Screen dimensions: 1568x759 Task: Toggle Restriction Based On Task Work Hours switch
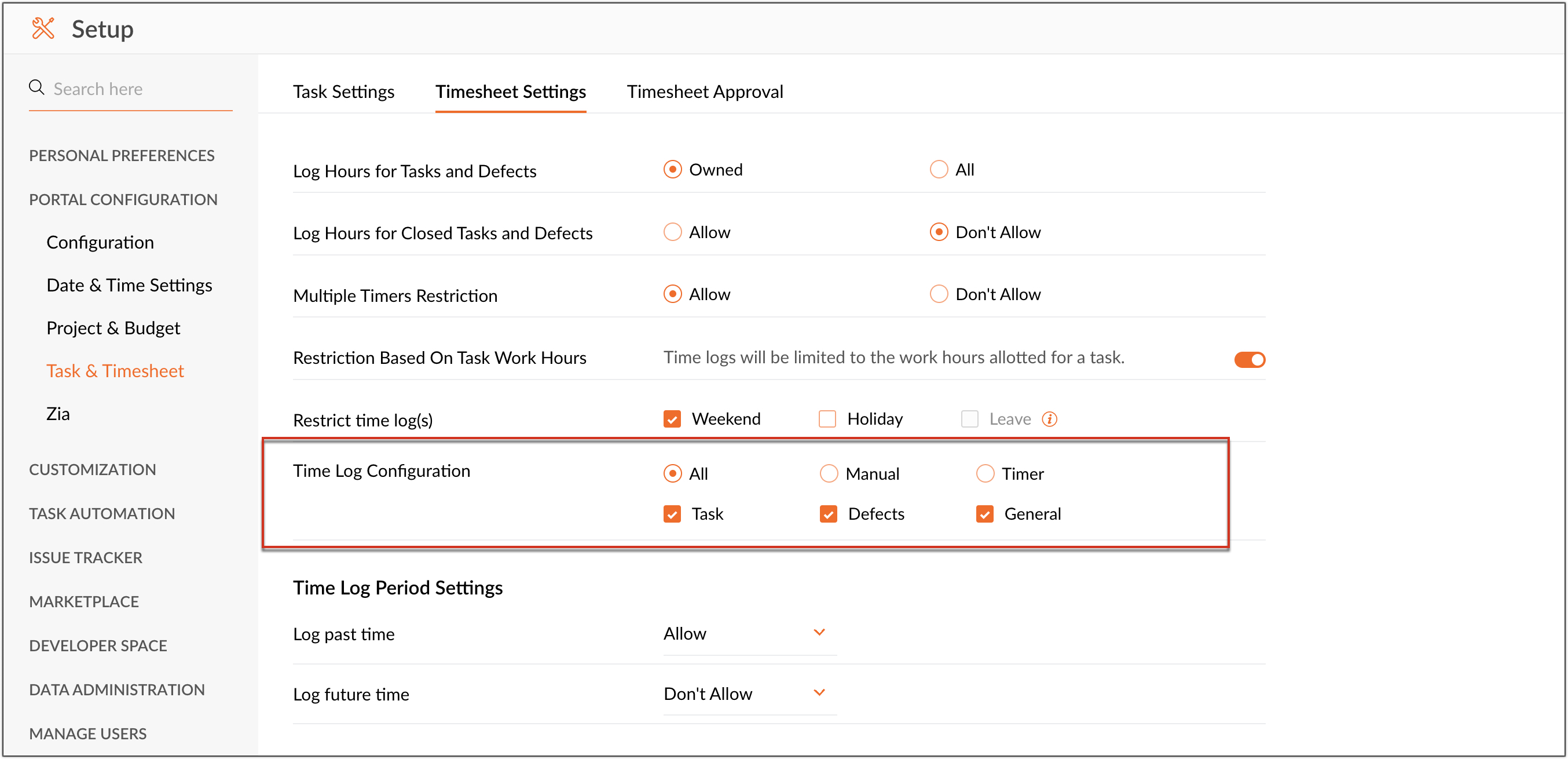pyautogui.click(x=1249, y=359)
